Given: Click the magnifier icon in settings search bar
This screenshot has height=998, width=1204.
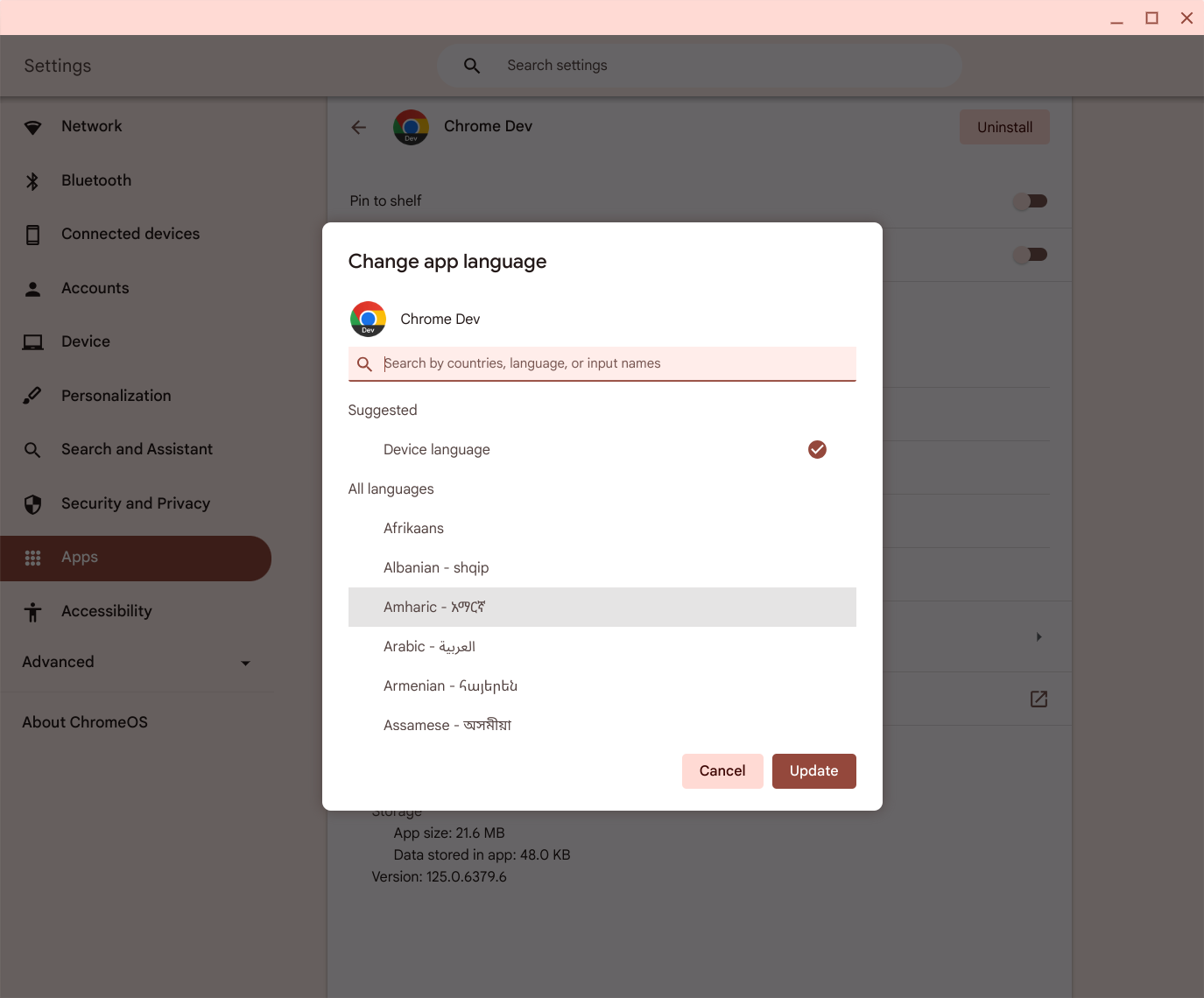Looking at the screenshot, I should [471, 65].
